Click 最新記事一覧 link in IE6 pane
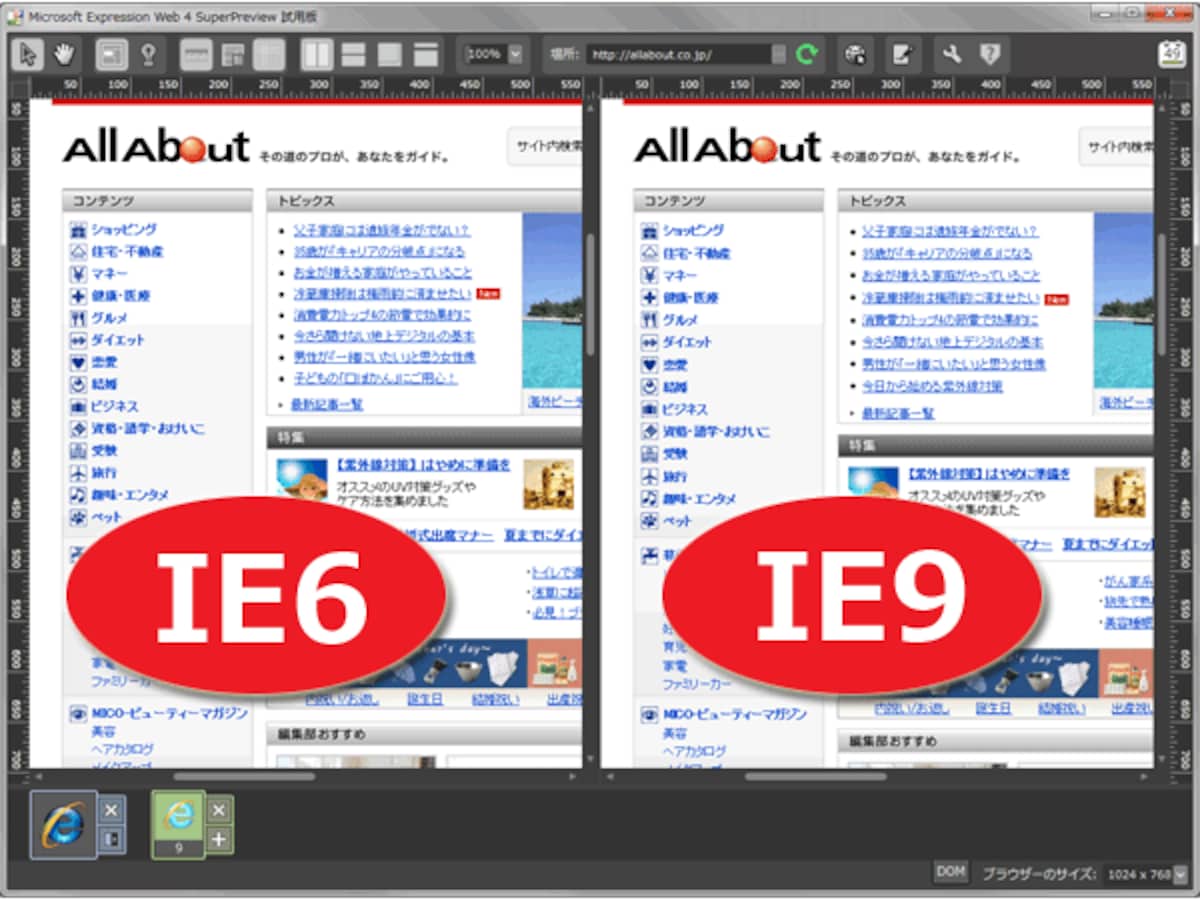1200x900 pixels. point(327,404)
